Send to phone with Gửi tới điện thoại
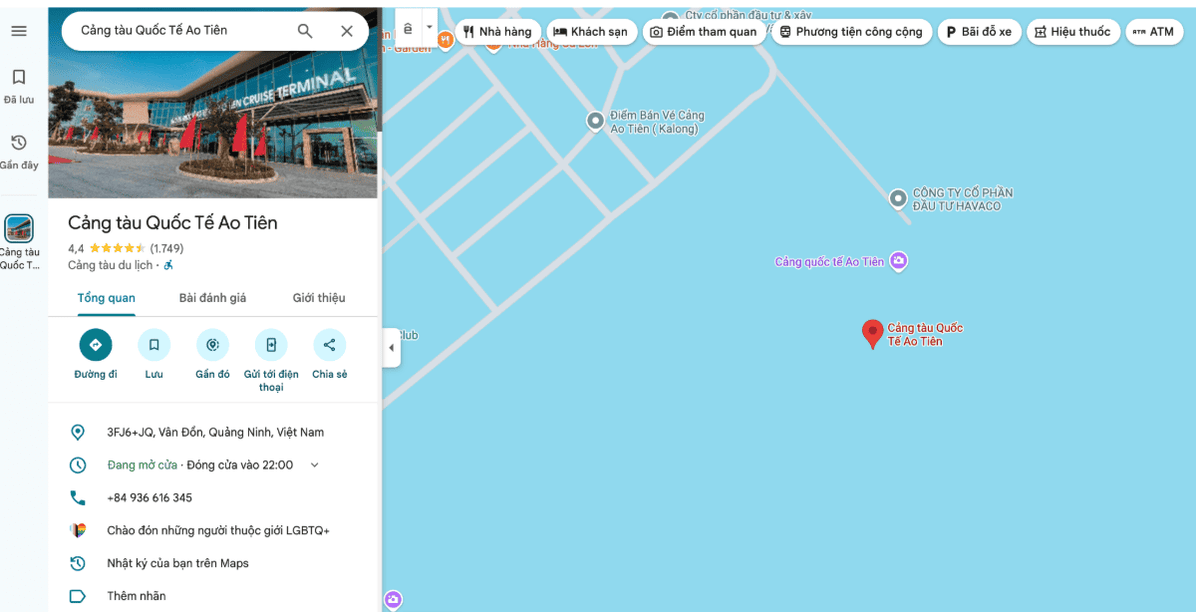Viewport: 1200px width, 612px height. (x=271, y=345)
